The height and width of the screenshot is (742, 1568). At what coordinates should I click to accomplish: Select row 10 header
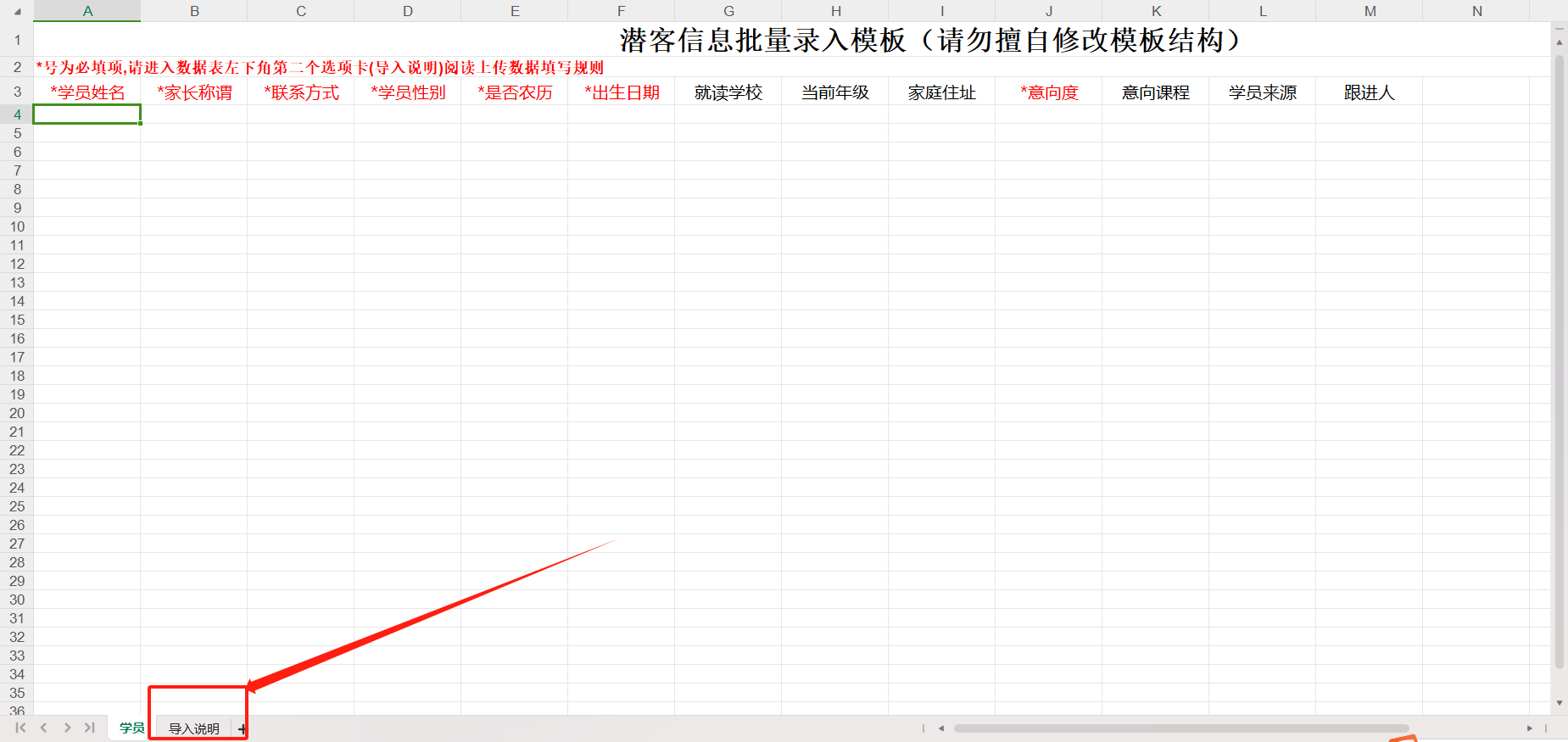click(x=17, y=226)
